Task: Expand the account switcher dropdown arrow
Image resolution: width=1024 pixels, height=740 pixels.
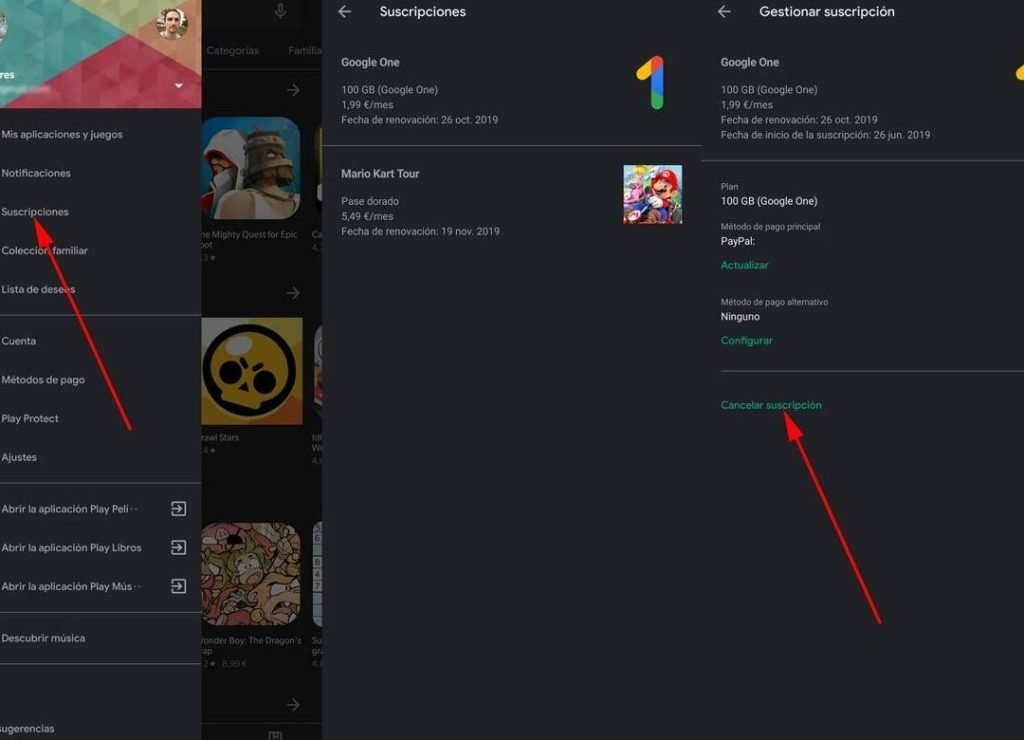Action: pos(179,86)
